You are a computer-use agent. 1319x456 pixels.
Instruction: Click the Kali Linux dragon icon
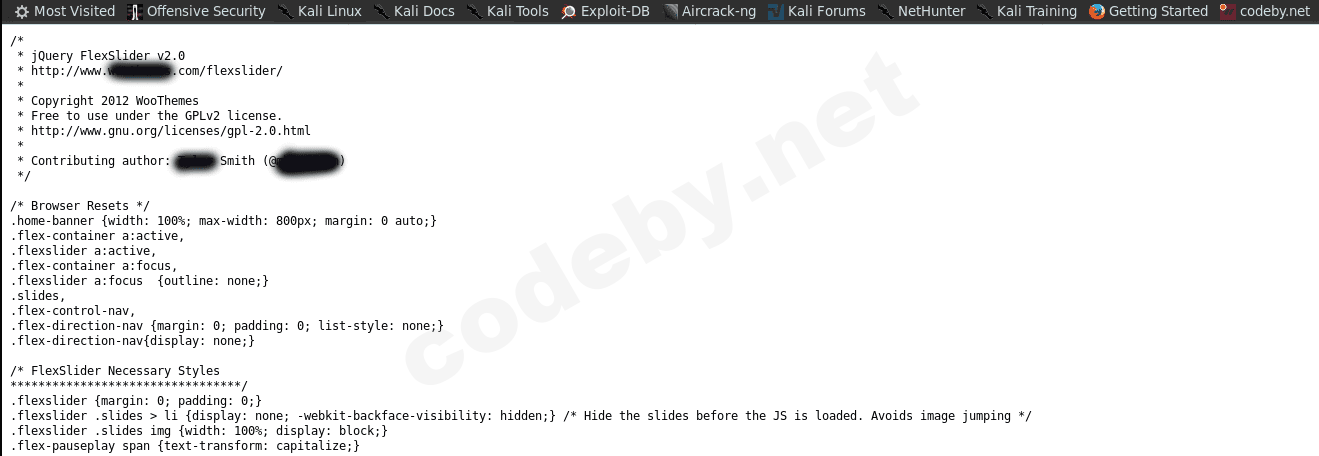[x=285, y=12]
